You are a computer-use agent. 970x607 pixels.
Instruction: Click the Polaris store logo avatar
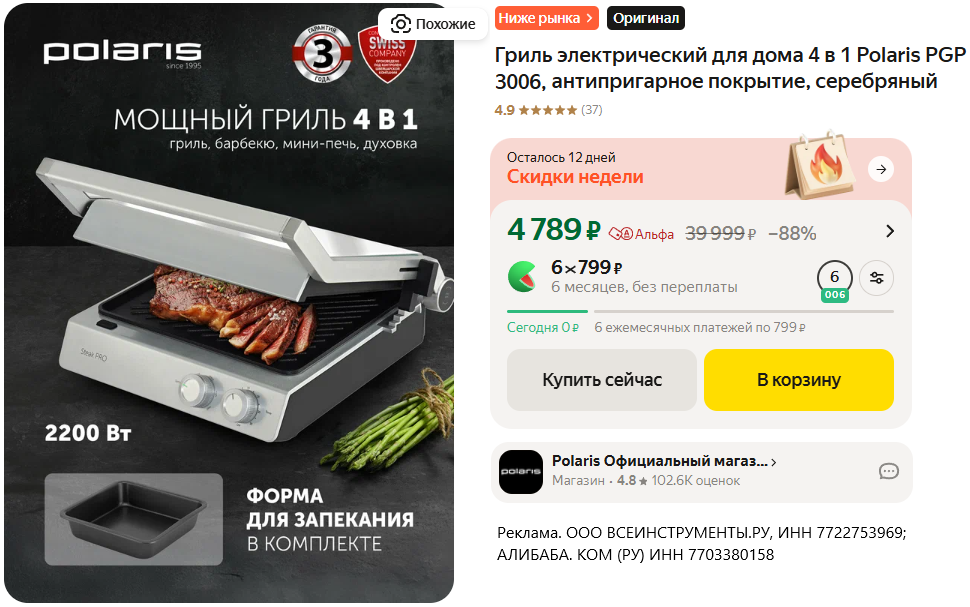[x=521, y=471]
